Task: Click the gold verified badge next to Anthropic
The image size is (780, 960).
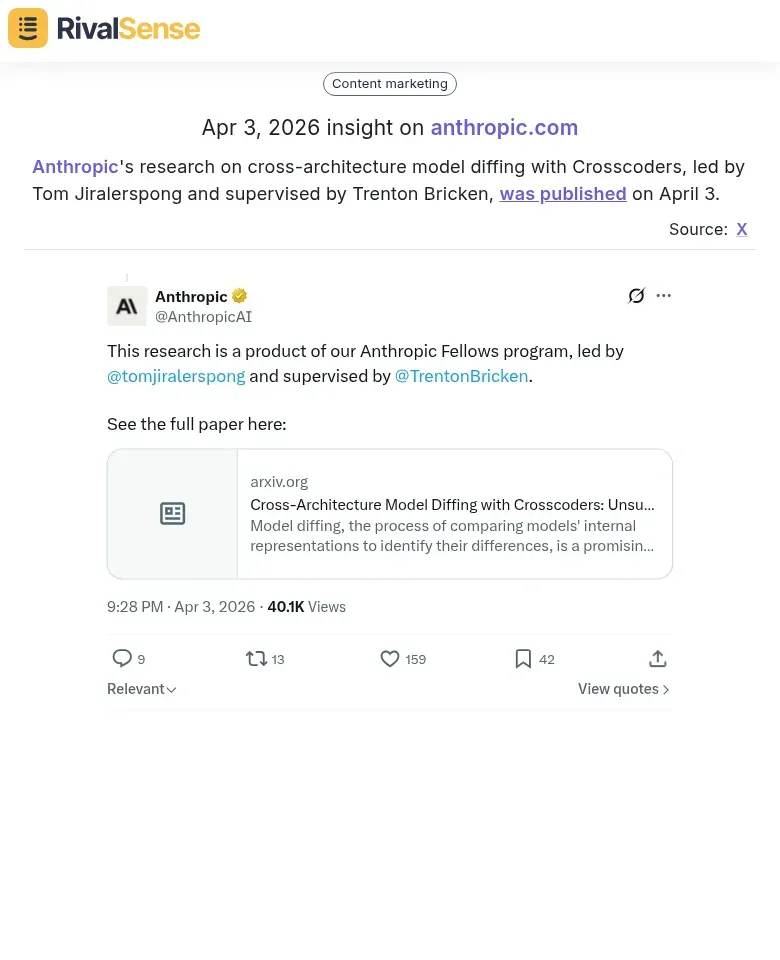Action: point(239,295)
